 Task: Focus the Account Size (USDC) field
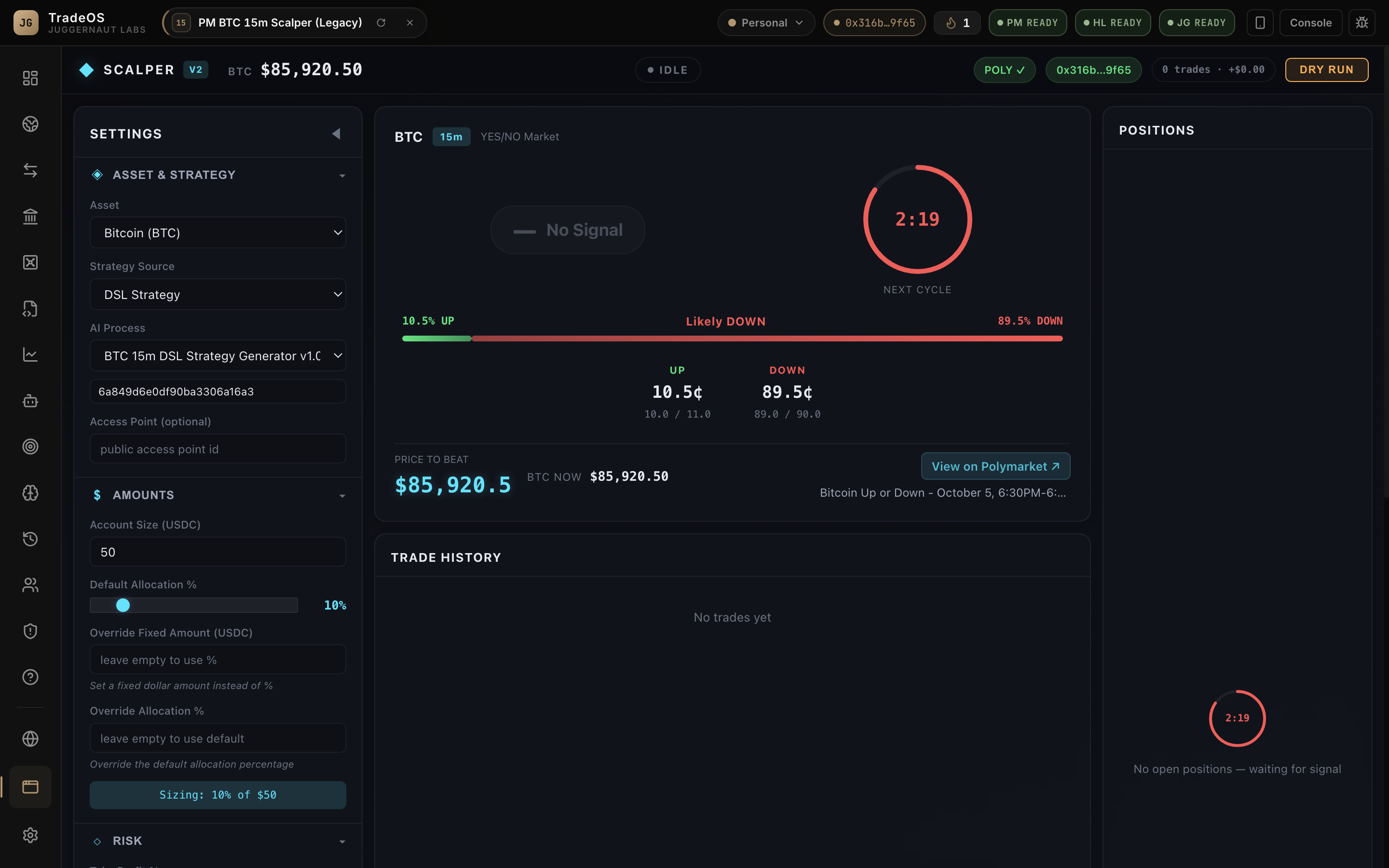(218, 552)
